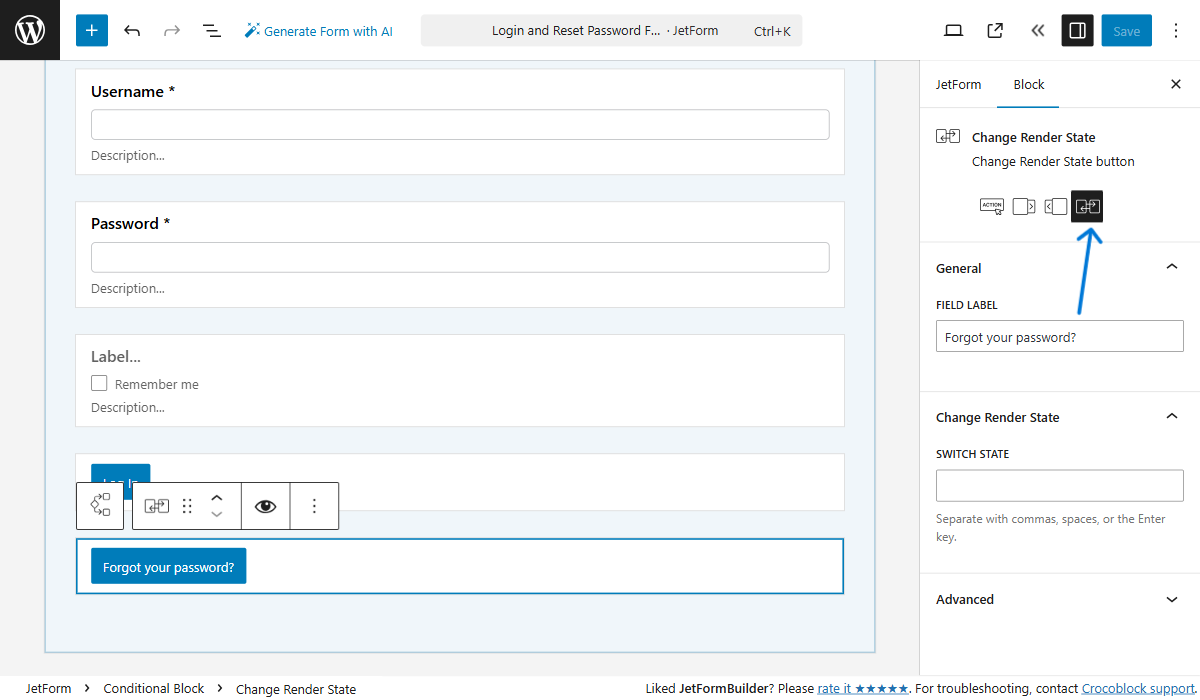Toggle the settings sidebar panel
This screenshot has width=1200, height=700.
point(1077,30)
